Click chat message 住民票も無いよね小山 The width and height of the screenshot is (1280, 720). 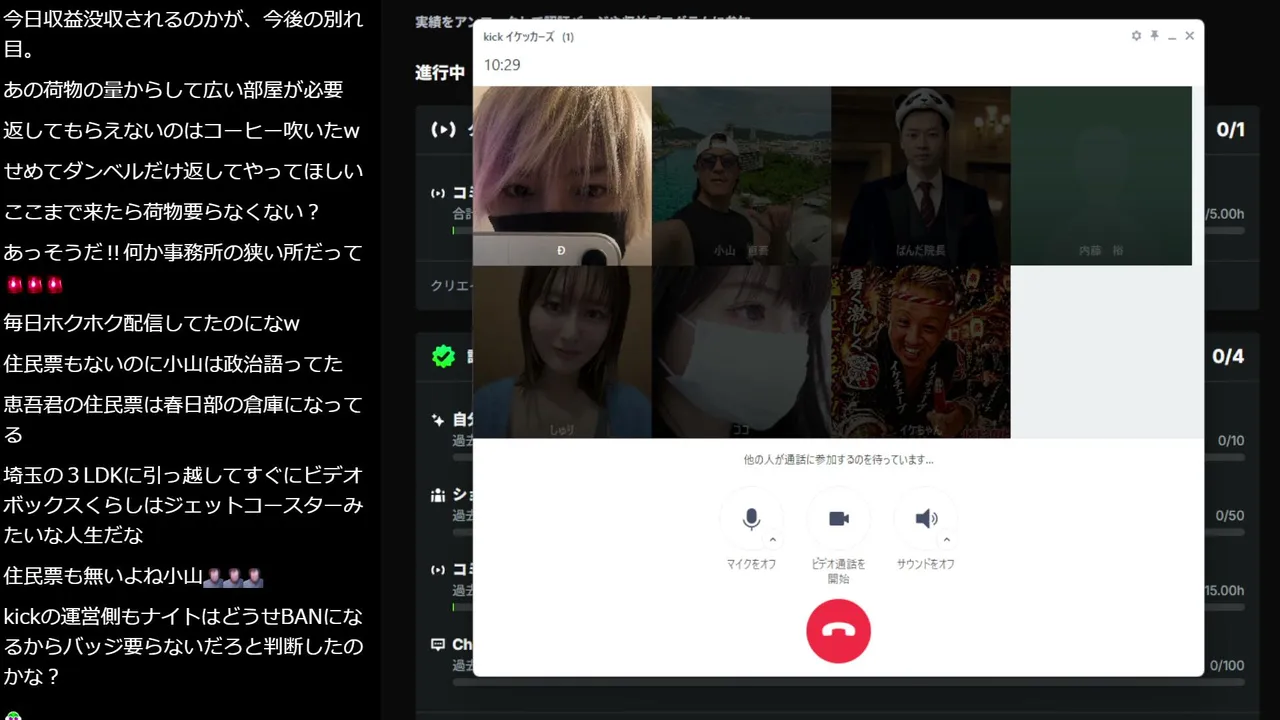pyautogui.click(x=103, y=576)
